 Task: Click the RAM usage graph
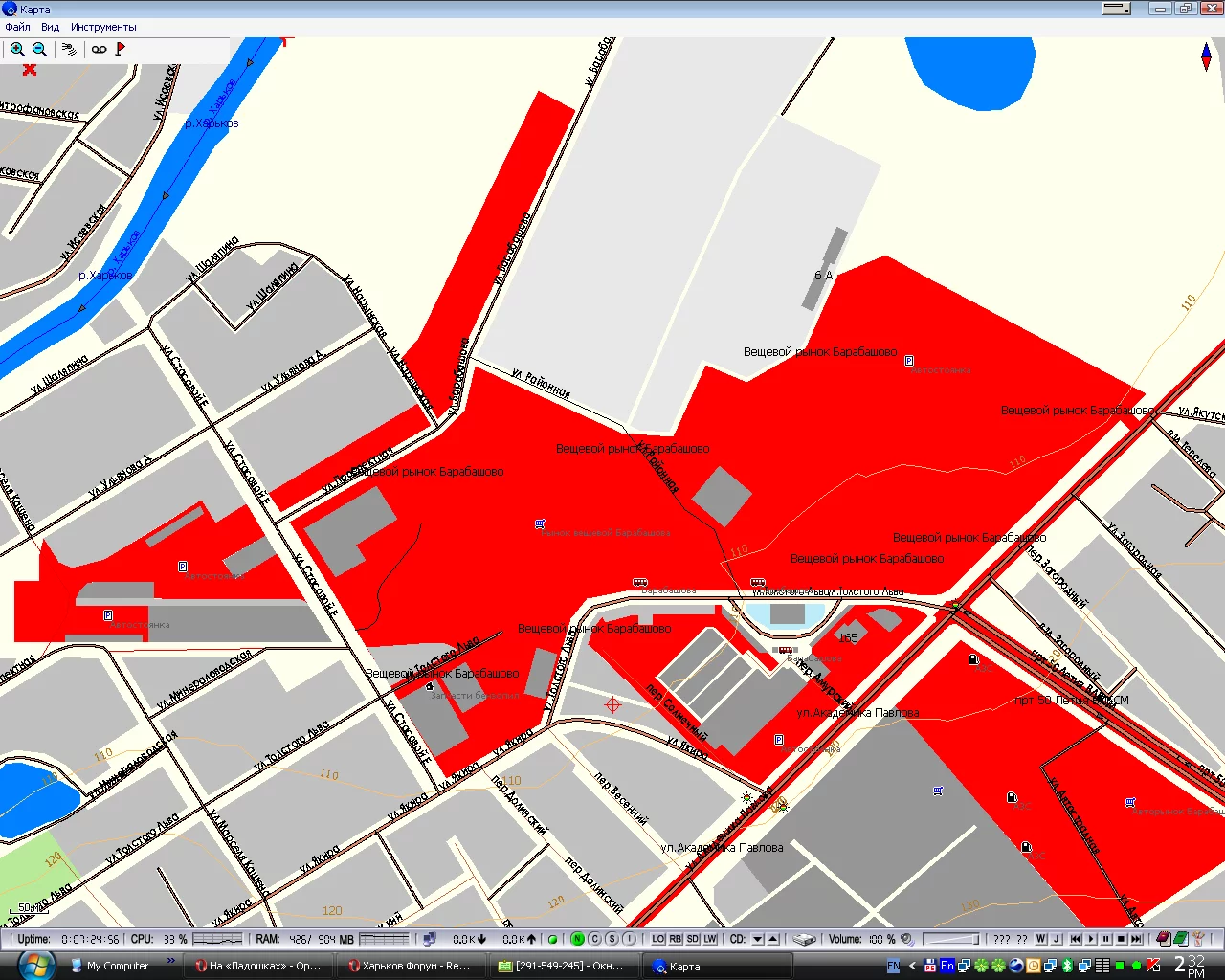(384, 939)
